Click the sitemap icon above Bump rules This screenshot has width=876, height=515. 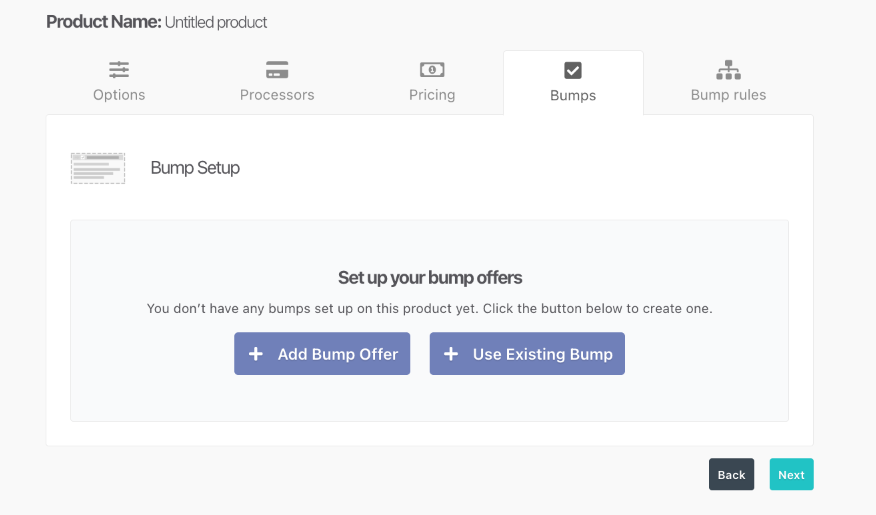728,70
